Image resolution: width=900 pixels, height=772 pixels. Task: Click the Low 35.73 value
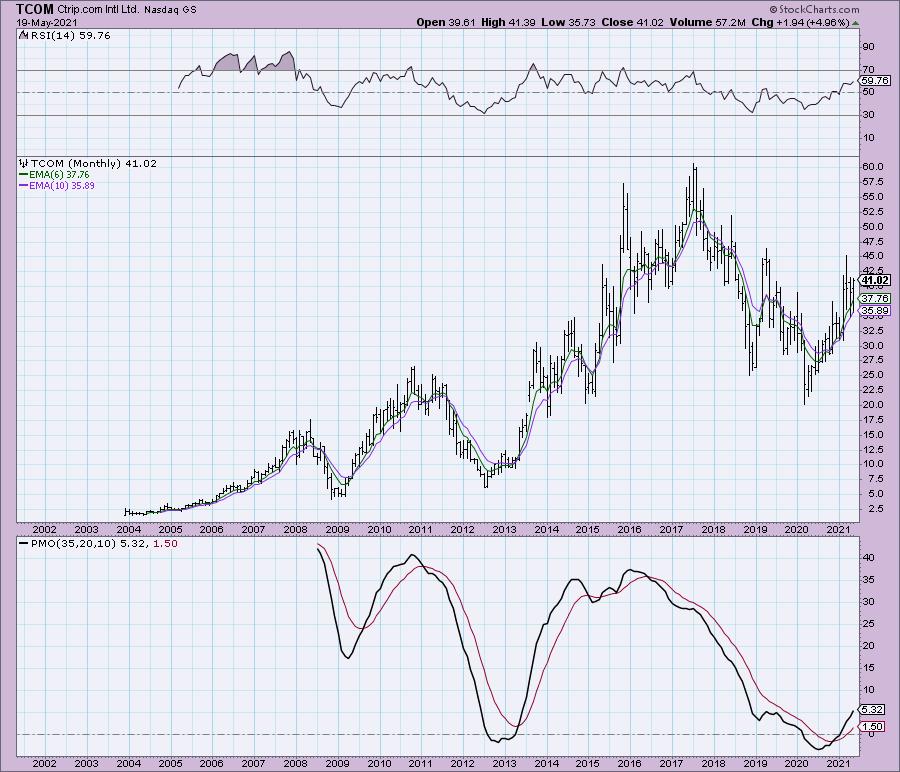(x=569, y=22)
